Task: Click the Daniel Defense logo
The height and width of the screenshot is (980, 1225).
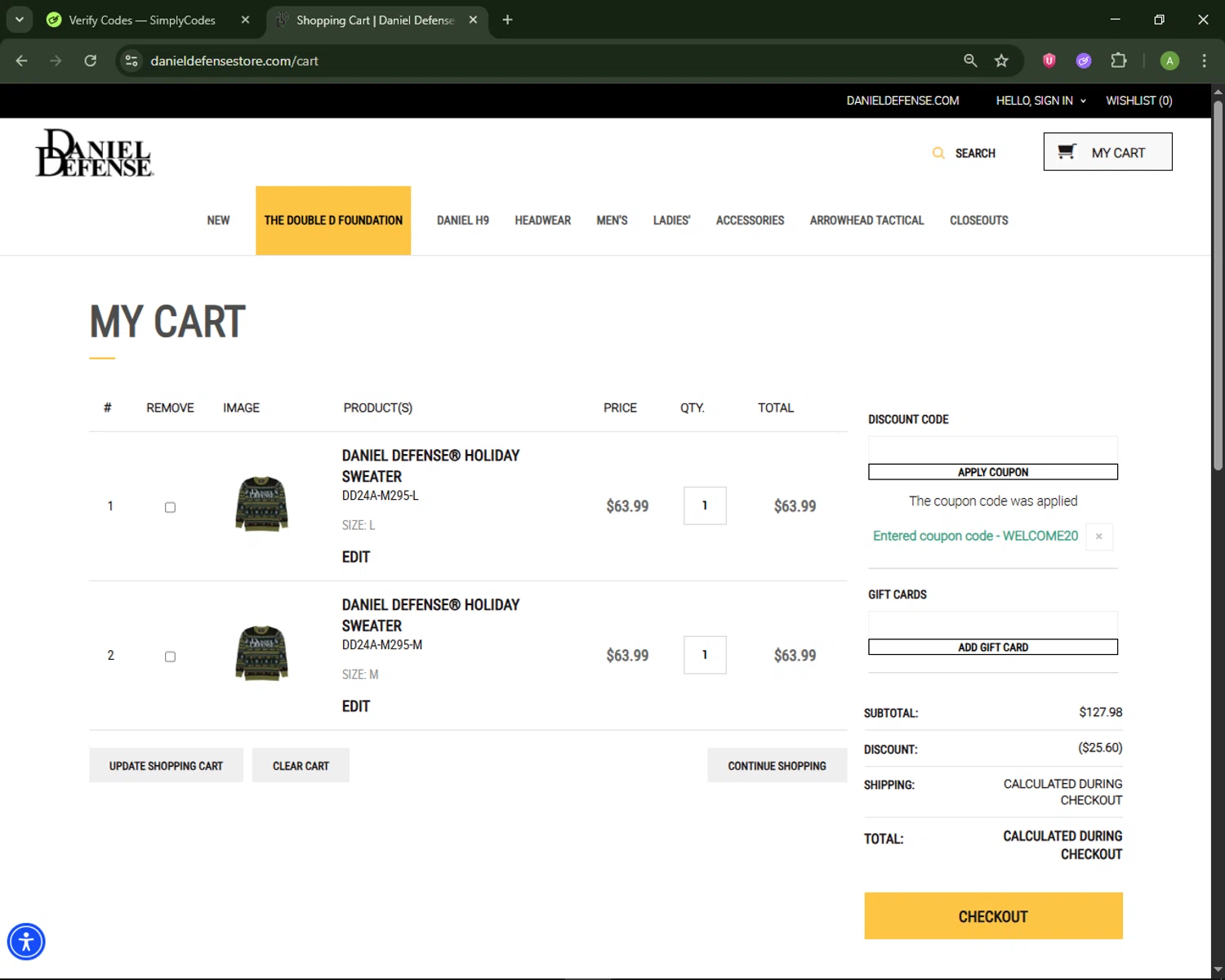Action: coord(94,153)
